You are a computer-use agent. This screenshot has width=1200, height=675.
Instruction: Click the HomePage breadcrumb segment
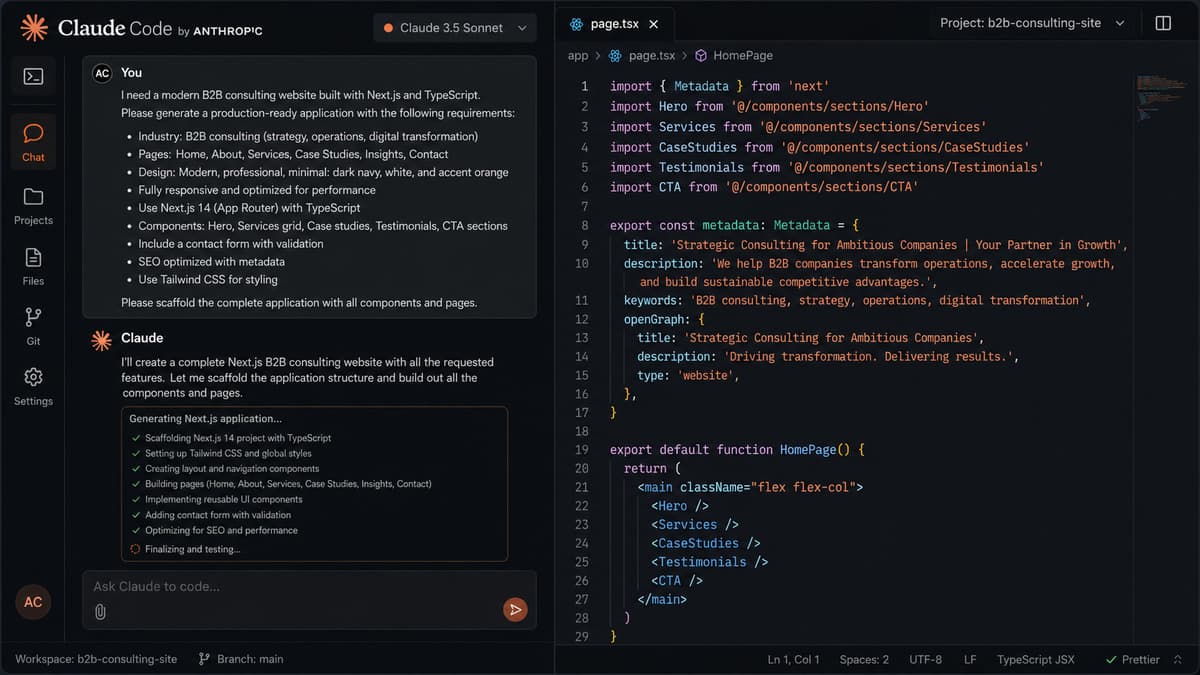click(743, 56)
